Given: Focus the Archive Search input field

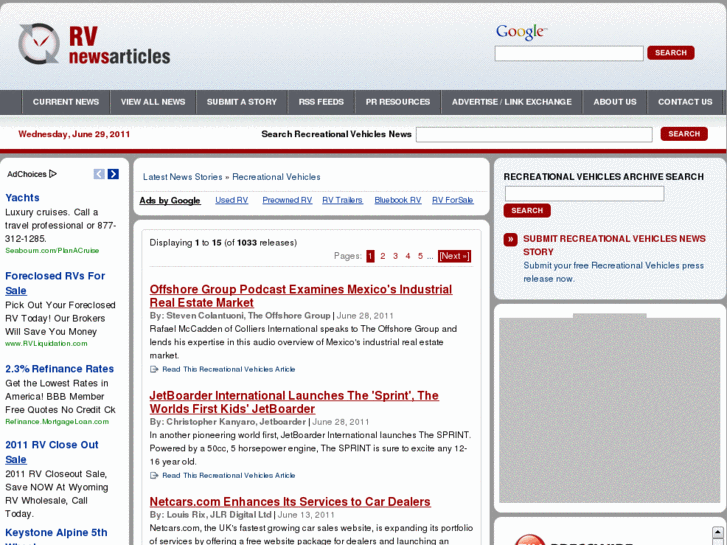Looking at the screenshot, I should [584, 193].
